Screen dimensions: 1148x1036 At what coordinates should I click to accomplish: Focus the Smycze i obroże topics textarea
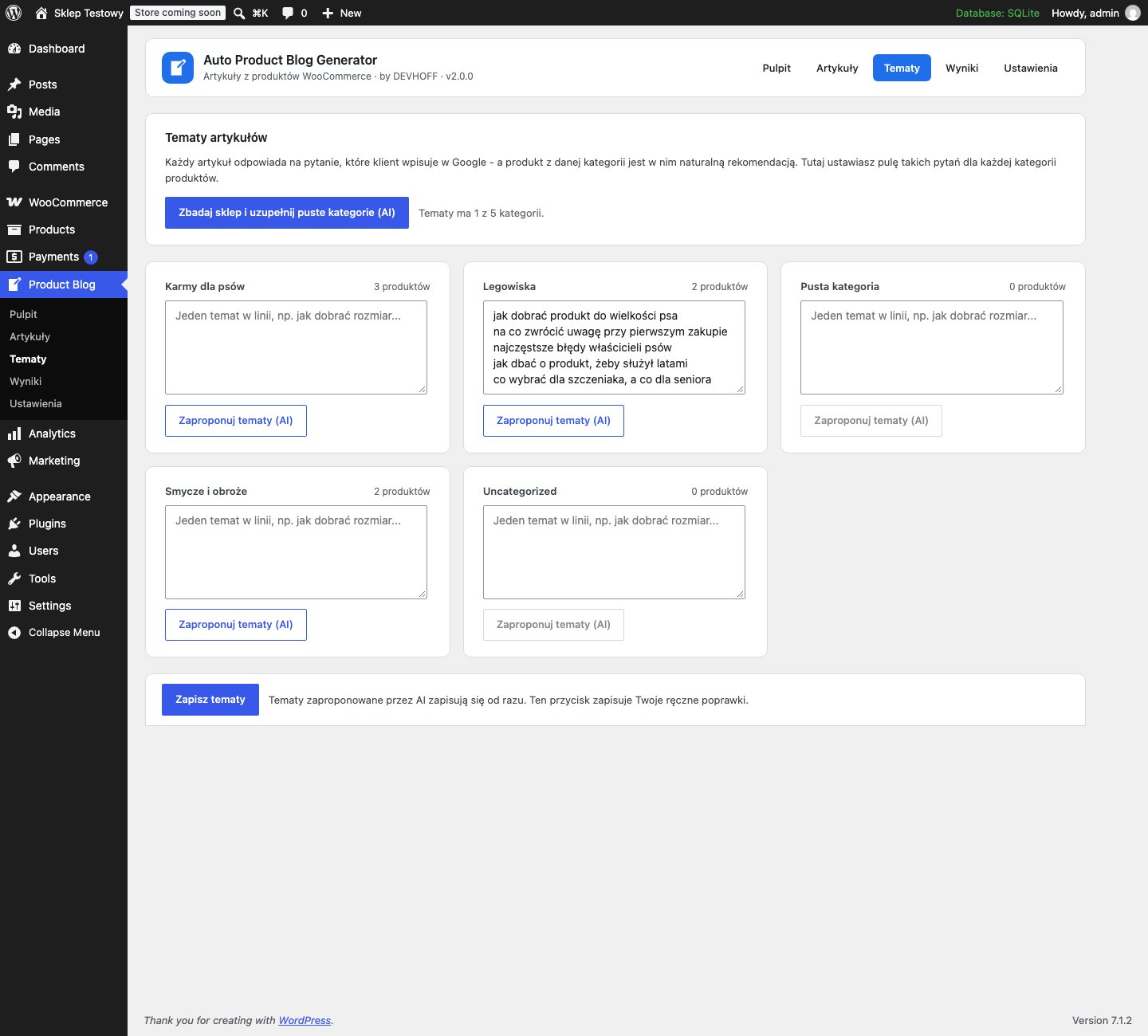296,552
